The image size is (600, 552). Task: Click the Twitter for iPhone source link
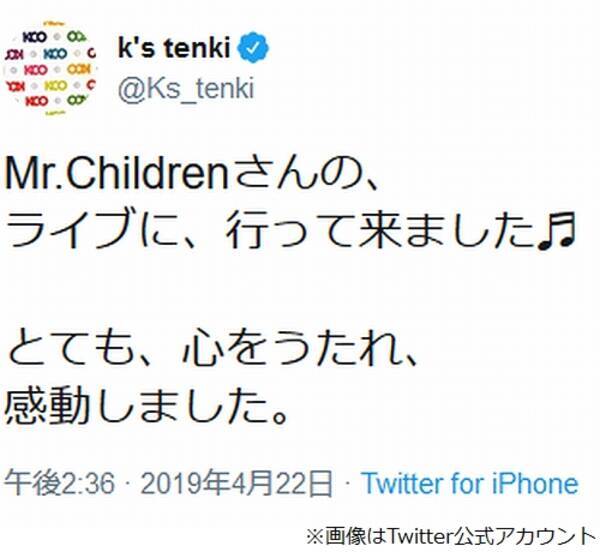coord(469,484)
